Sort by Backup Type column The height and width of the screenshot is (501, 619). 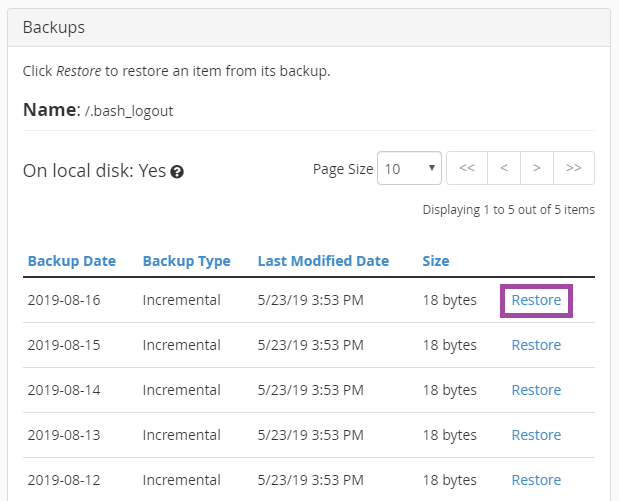[186, 261]
